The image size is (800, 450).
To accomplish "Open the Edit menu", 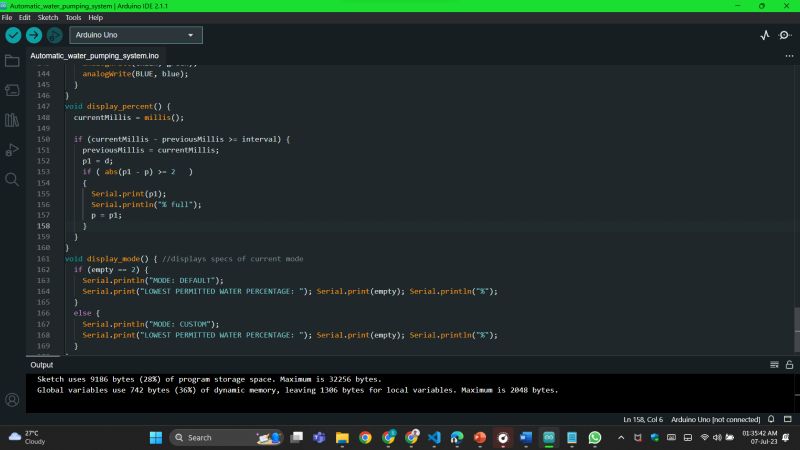I will [24, 17].
